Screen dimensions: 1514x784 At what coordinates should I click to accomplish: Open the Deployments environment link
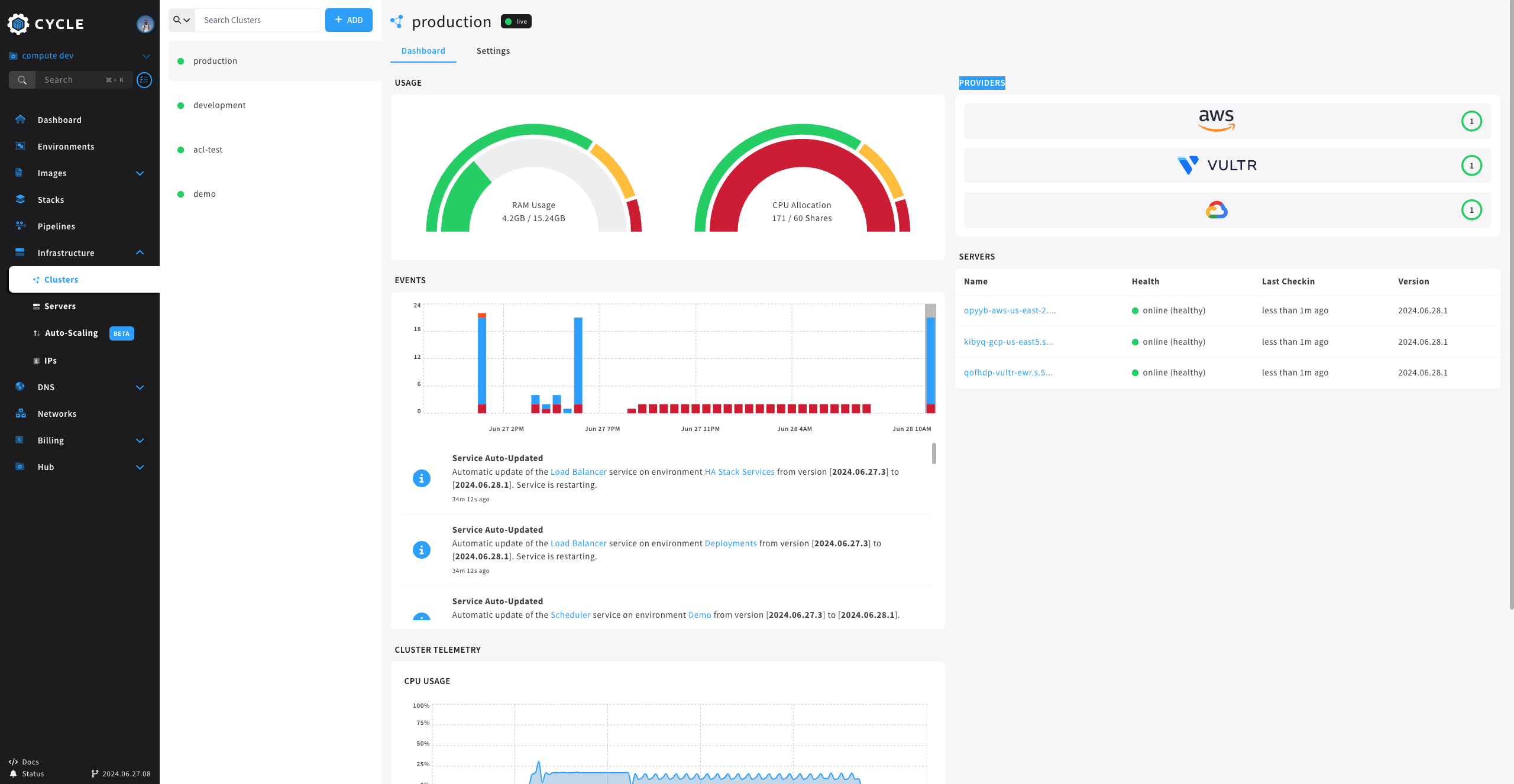(730, 543)
